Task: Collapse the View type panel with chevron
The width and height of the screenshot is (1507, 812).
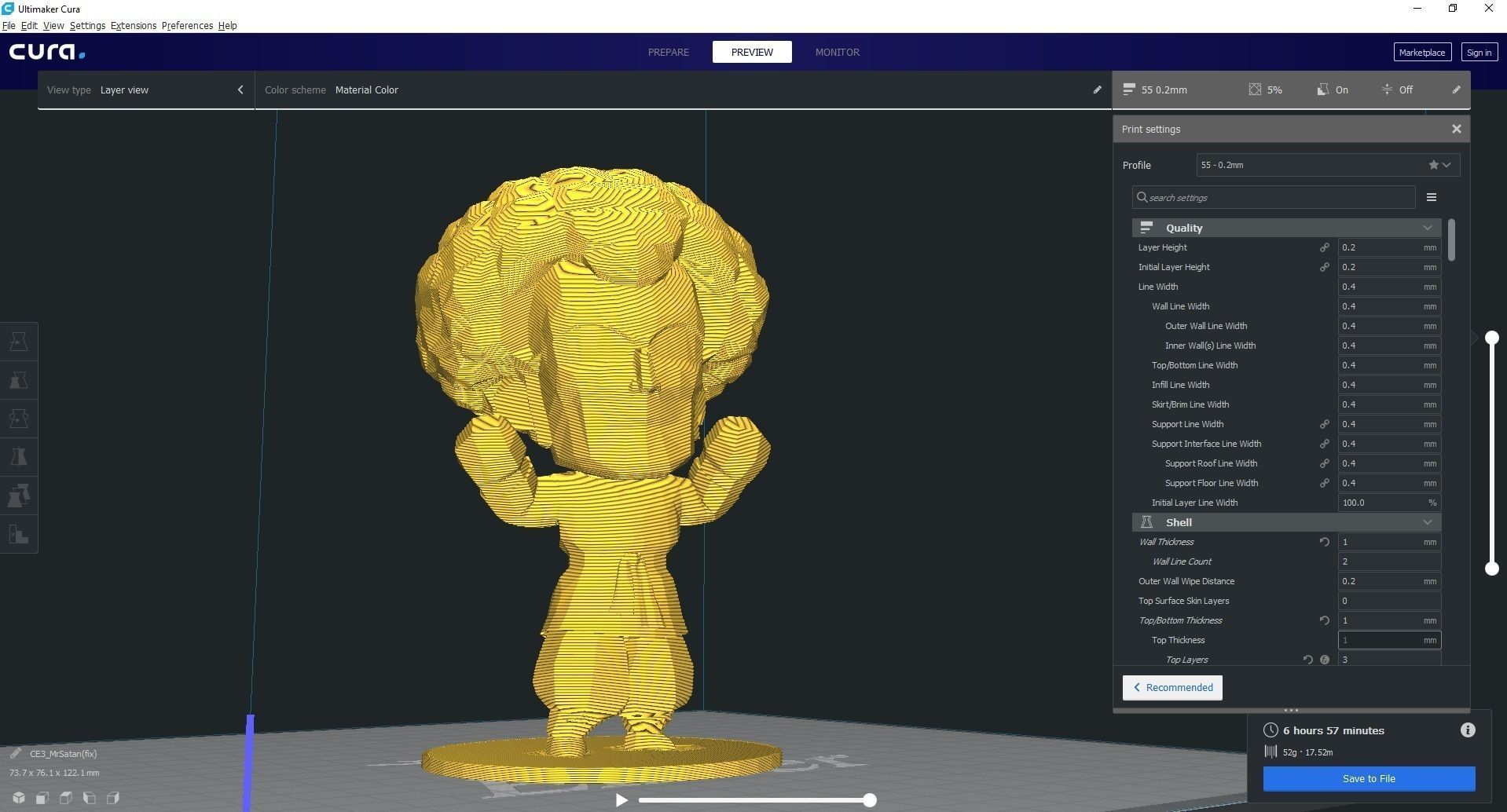Action: pyautogui.click(x=240, y=90)
